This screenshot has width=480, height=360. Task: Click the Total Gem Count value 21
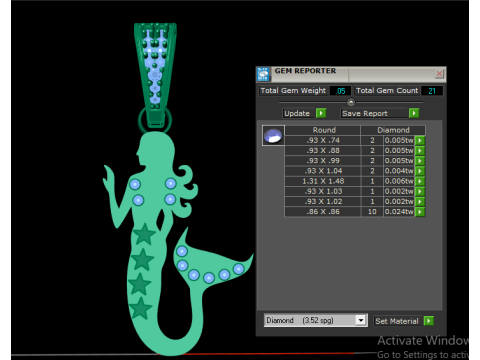click(x=432, y=91)
